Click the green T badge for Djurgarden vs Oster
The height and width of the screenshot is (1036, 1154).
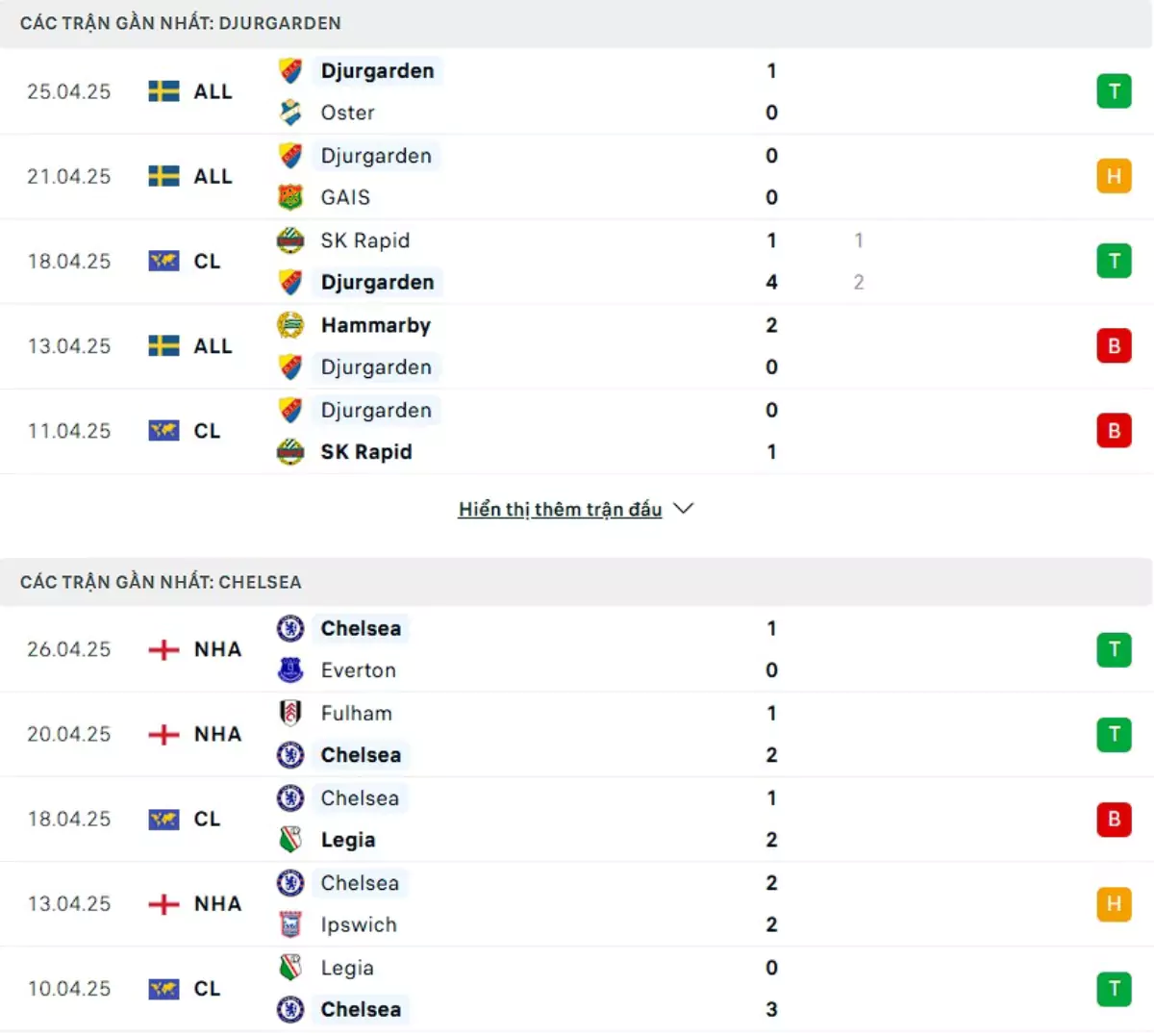[1114, 91]
